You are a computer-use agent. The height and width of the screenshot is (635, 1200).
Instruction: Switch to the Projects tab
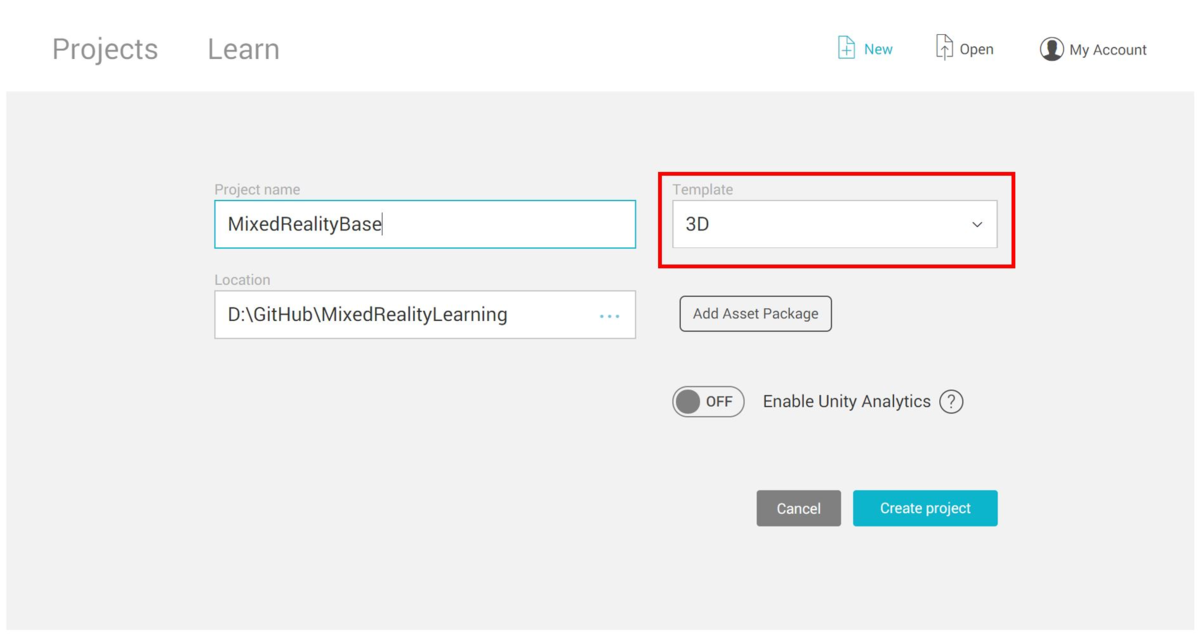(x=105, y=49)
